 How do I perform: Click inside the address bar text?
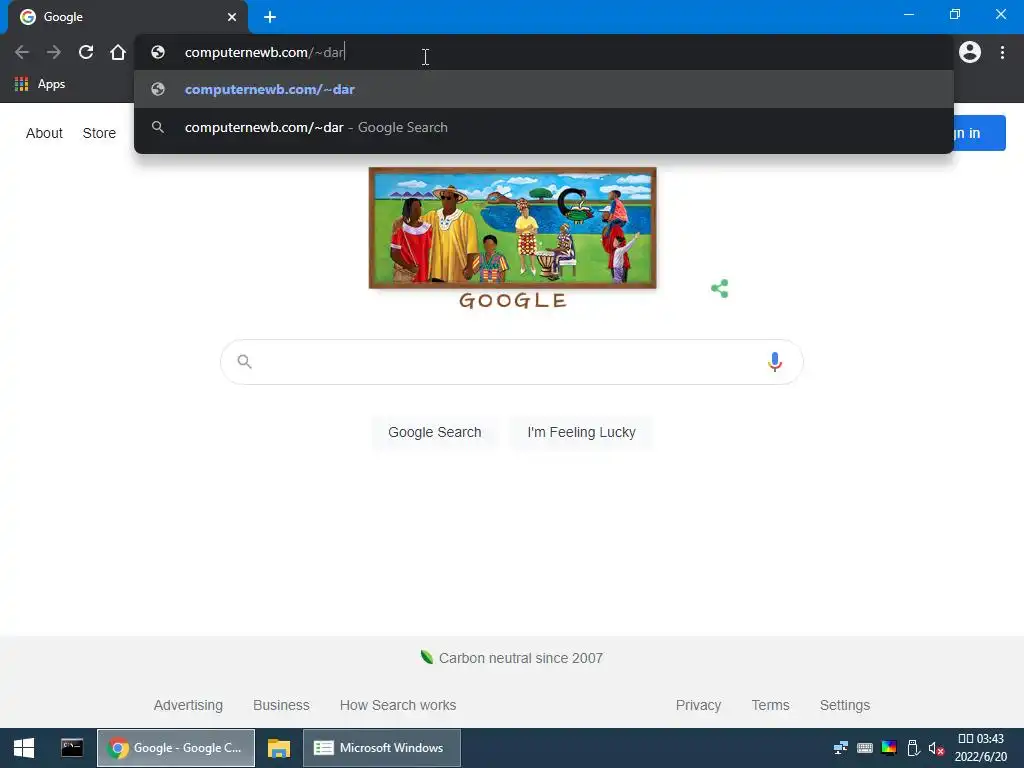coord(264,52)
